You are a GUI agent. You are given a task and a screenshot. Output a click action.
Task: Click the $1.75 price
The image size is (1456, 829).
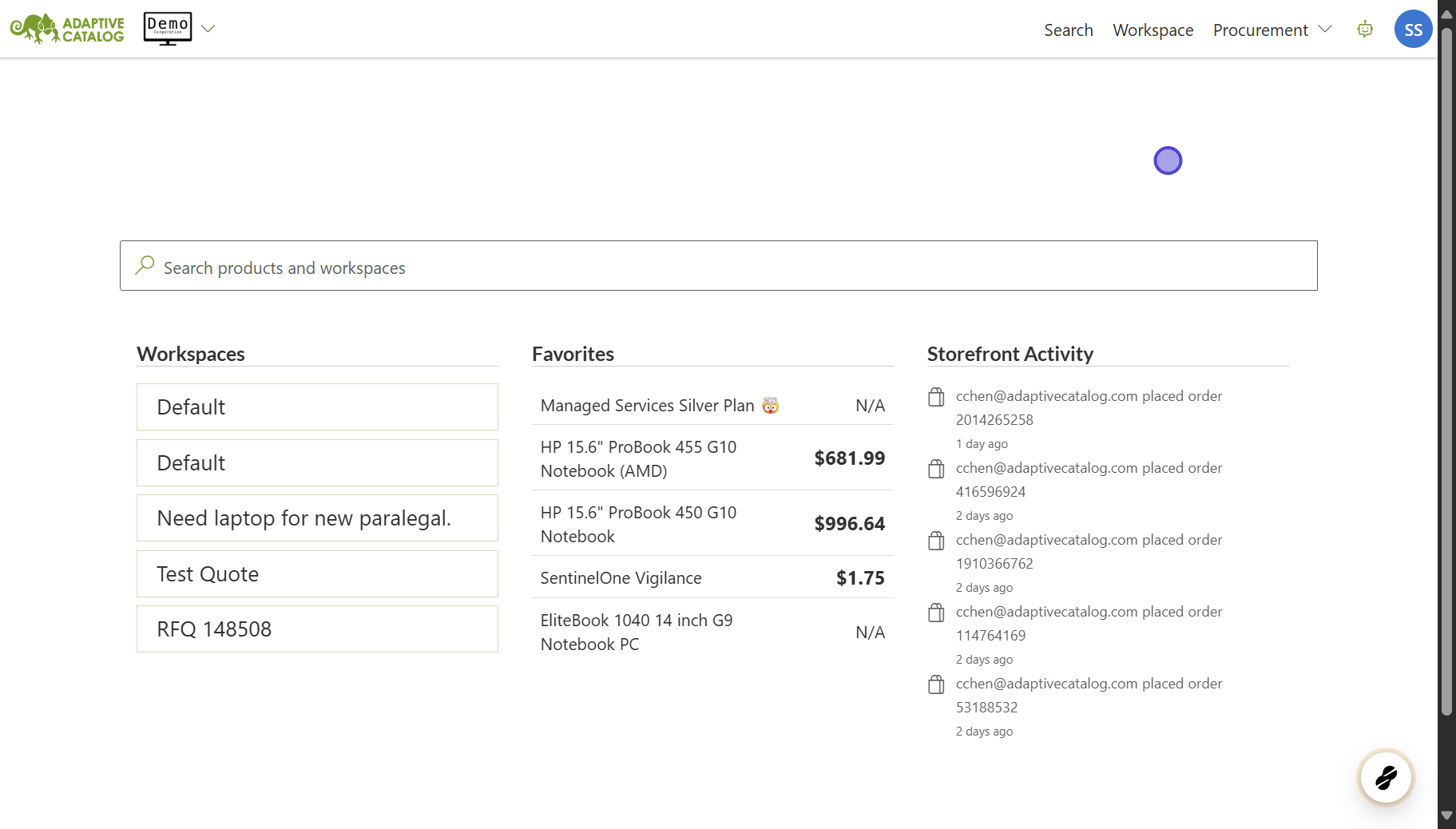[860, 578]
